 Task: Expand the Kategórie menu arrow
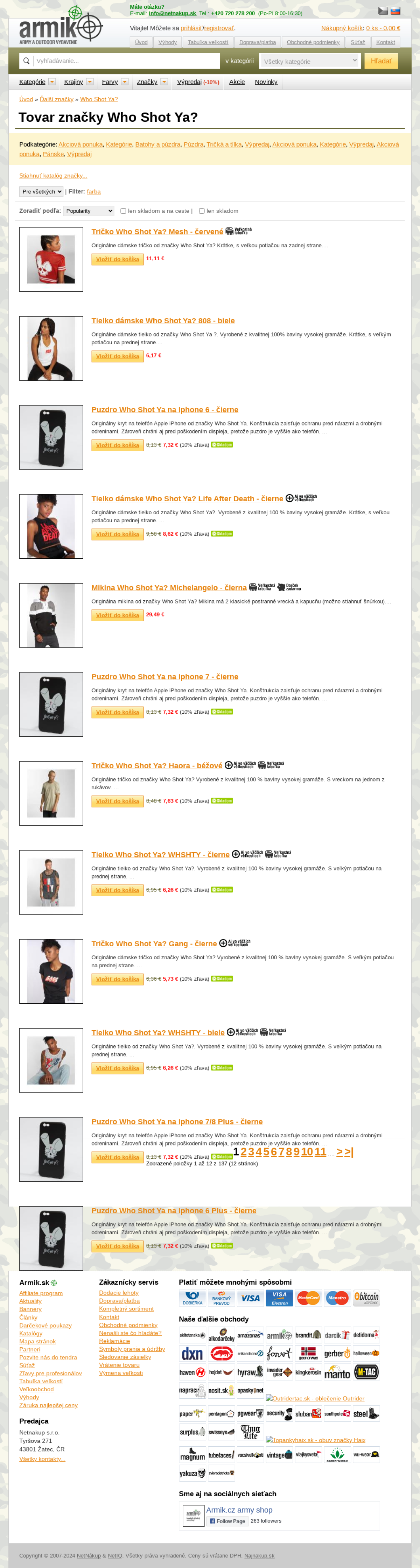click(x=52, y=82)
